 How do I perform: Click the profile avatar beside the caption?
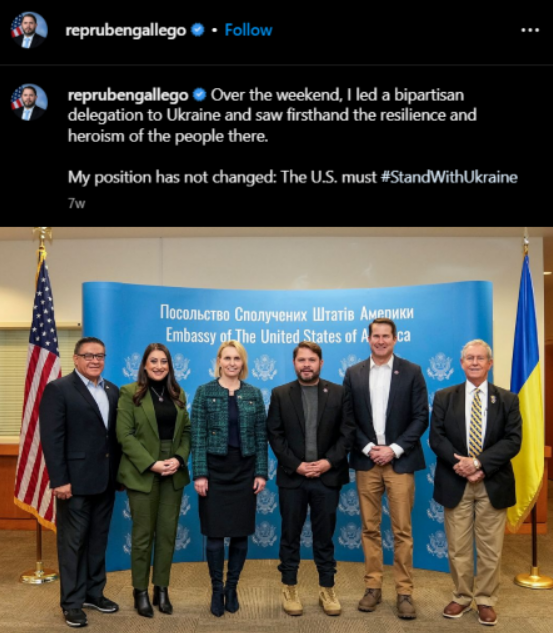tap(29, 103)
